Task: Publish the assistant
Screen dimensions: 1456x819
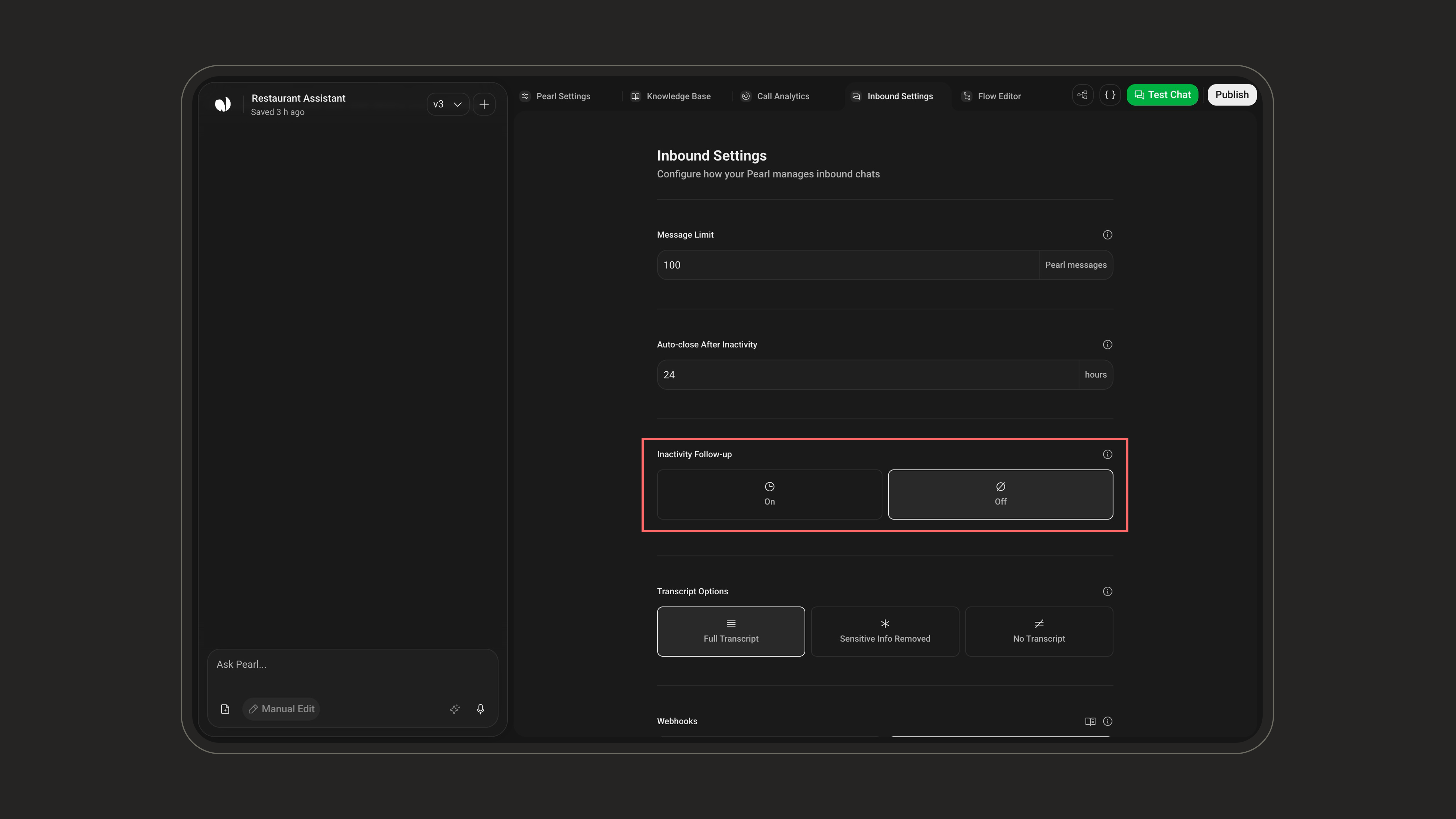Action: [x=1232, y=95]
